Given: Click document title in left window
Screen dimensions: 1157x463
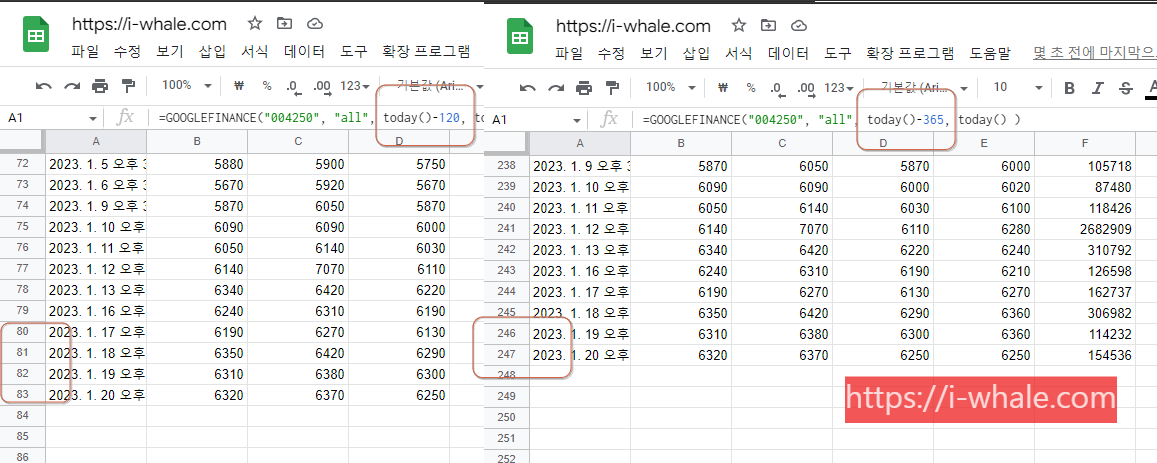Looking at the screenshot, I should [x=149, y=24].
